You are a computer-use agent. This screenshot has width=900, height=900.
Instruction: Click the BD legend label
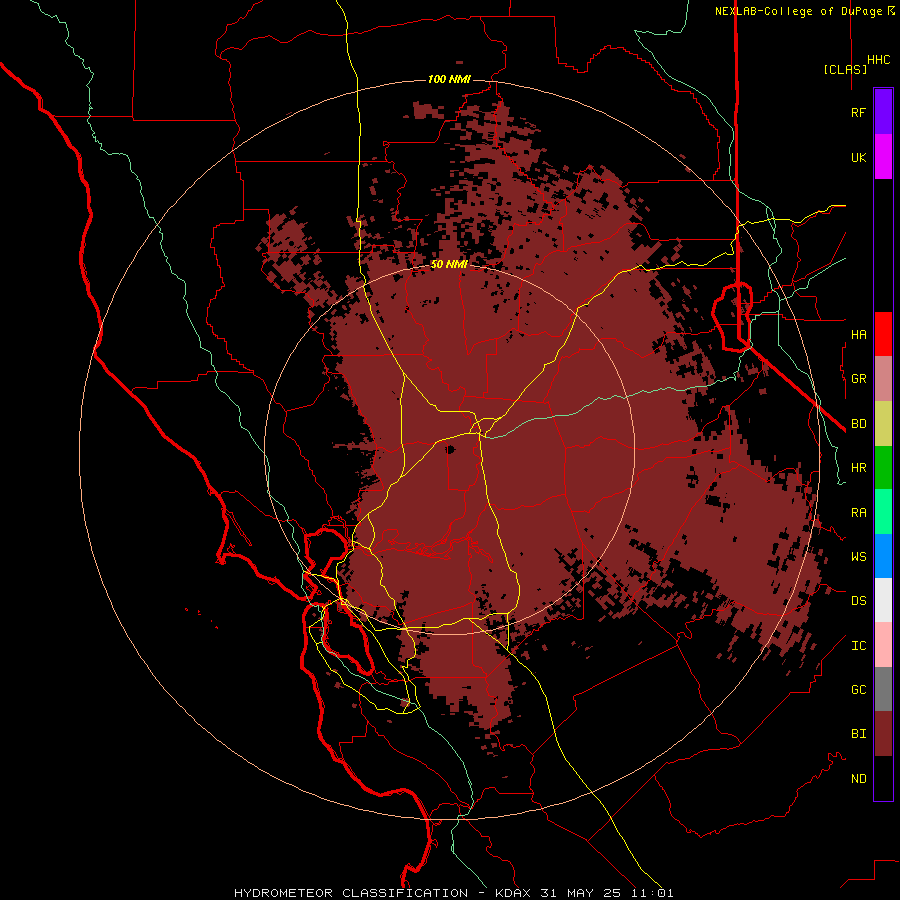(x=858, y=424)
